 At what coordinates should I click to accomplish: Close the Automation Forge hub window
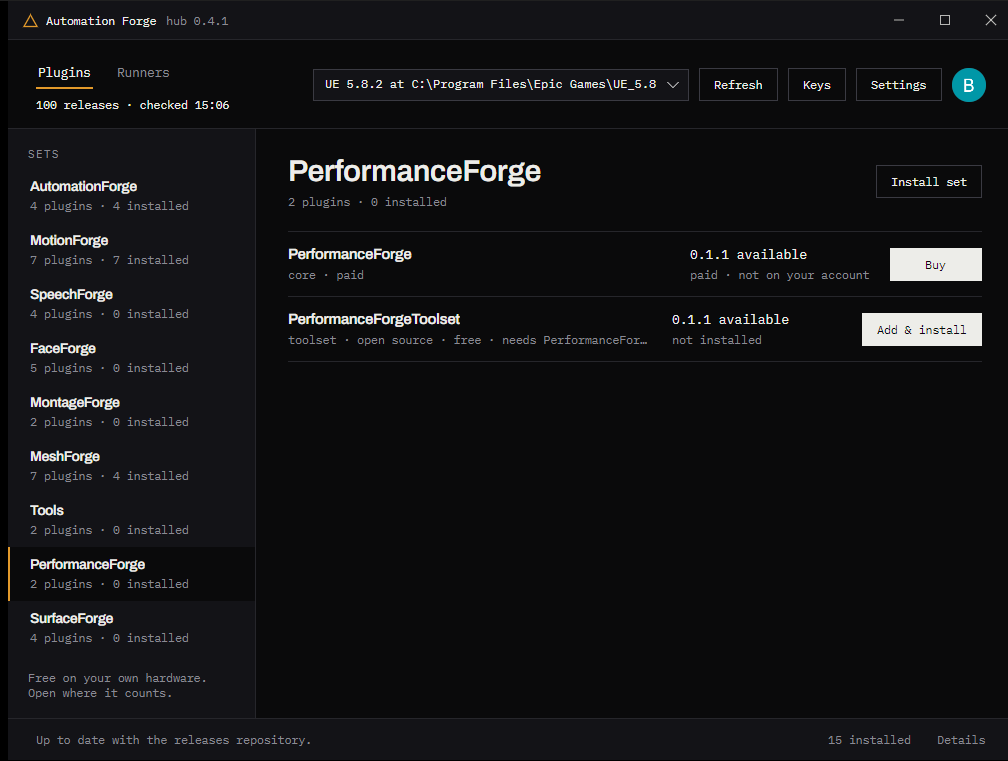coord(991,21)
